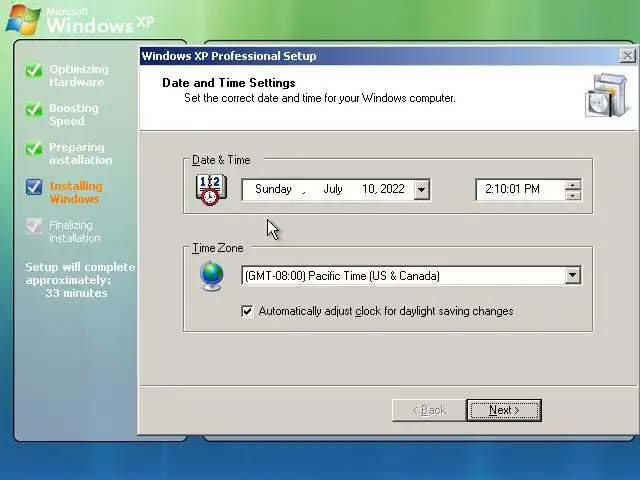This screenshot has height=480, width=640.
Task: Click the green check beside Preparing installation
Action: coord(34,148)
